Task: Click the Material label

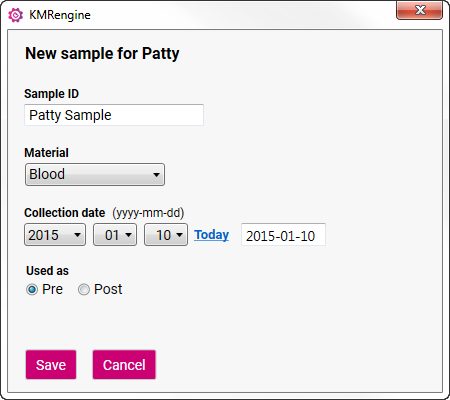Action: [x=46, y=153]
